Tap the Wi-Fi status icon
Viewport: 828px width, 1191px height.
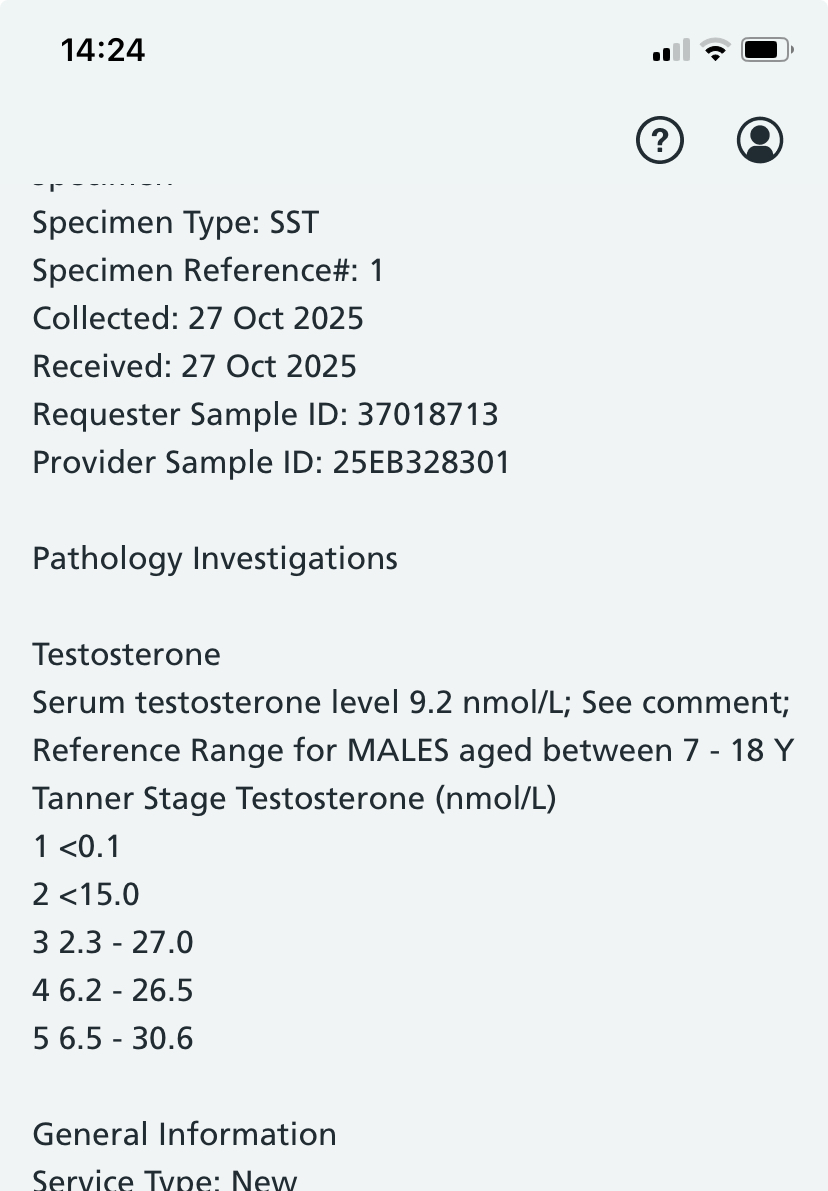coord(715,50)
